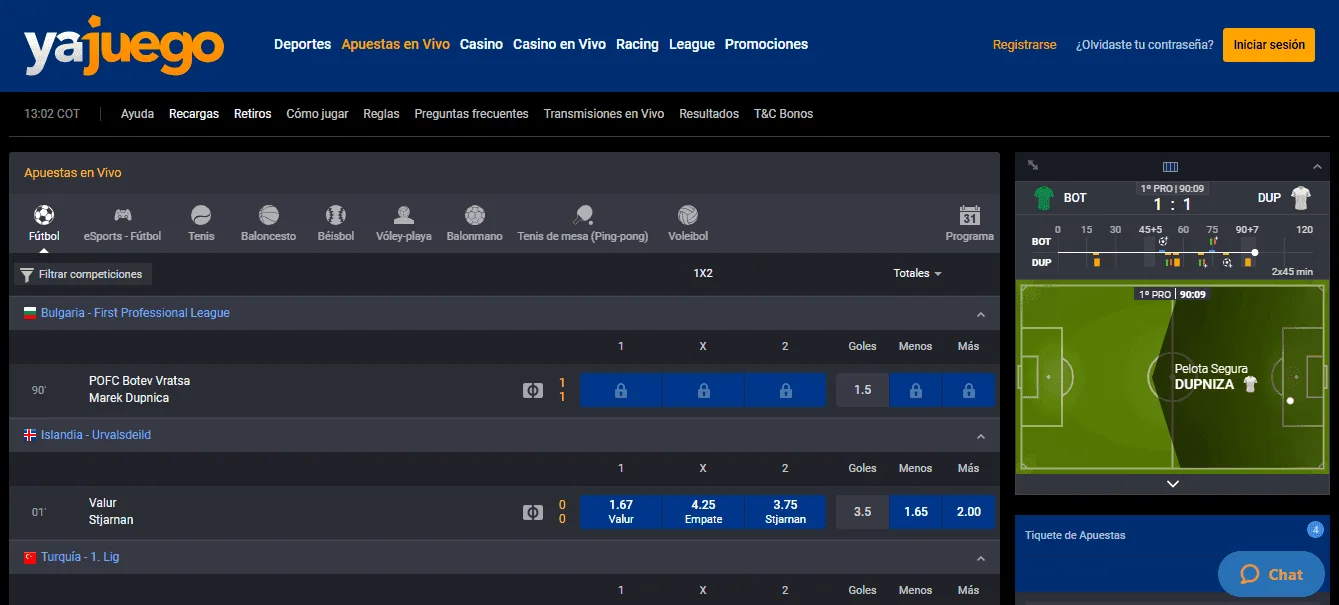Select the Fútbol sport icon
Viewport: 1339px width, 605px height.
(44, 214)
